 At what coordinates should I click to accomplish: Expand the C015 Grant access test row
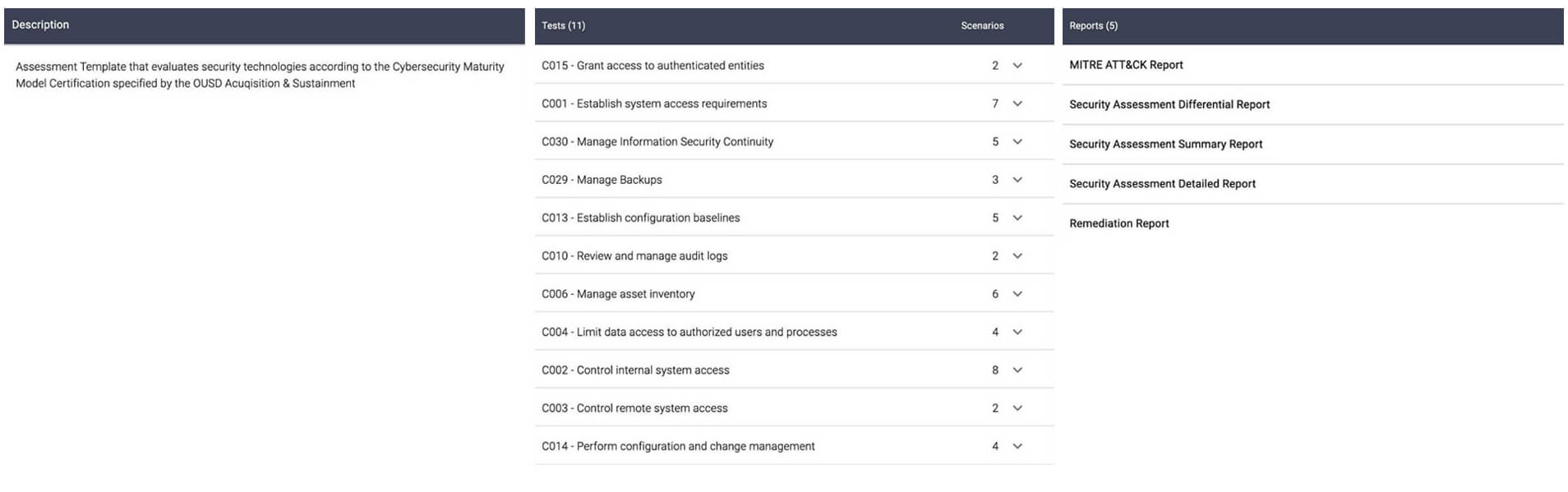click(x=1017, y=66)
